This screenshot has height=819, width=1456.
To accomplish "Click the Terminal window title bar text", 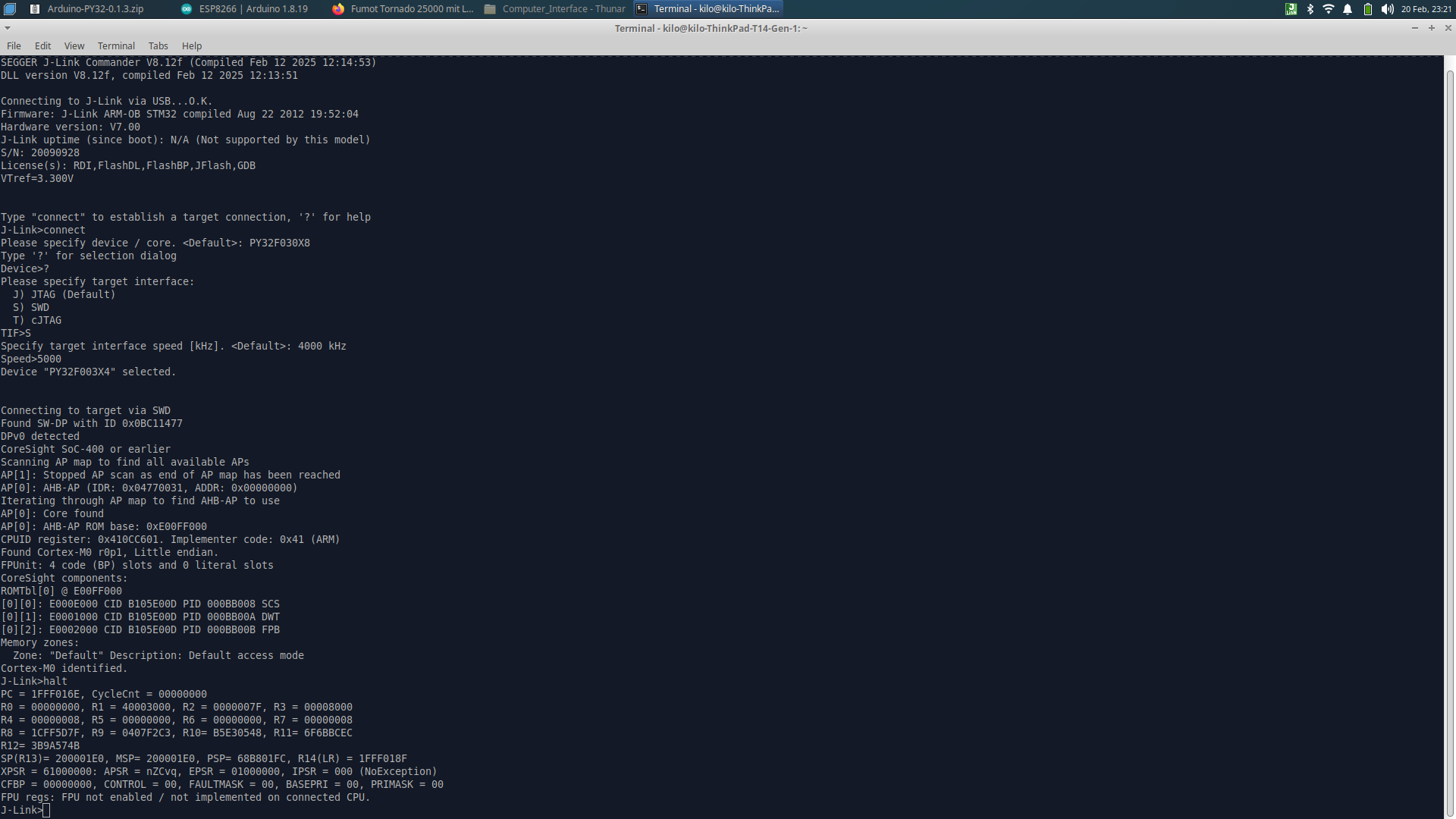I will pos(711,28).
